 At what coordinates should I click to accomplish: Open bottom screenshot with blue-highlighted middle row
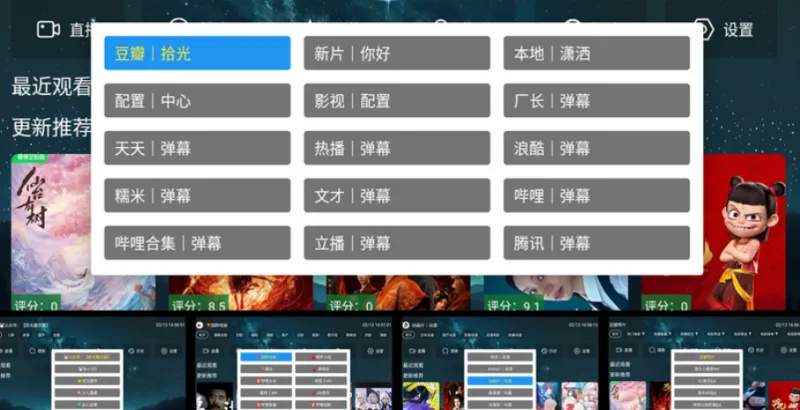pos(500,363)
